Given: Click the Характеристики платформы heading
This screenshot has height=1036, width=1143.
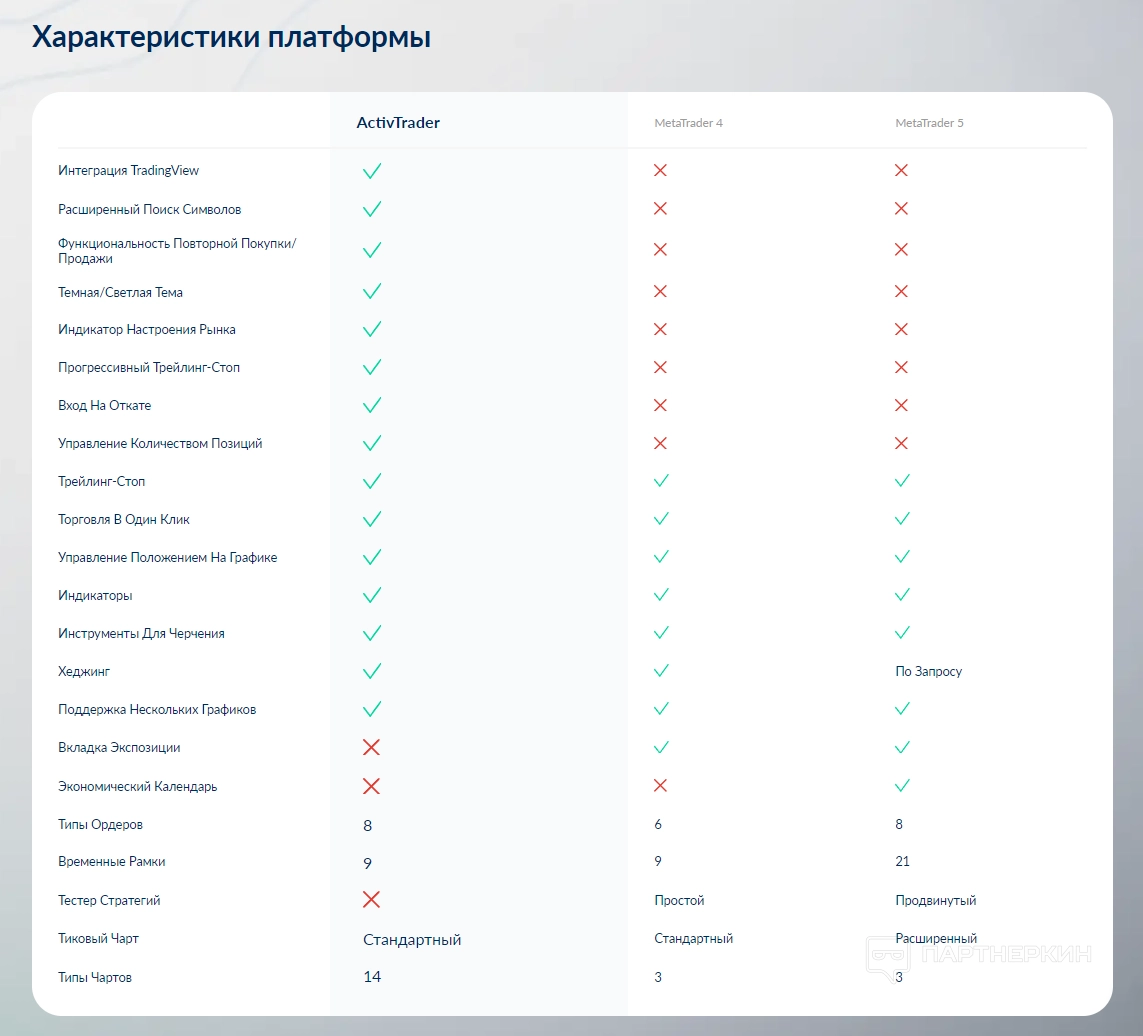Looking at the screenshot, I should [x=231, y=36].
